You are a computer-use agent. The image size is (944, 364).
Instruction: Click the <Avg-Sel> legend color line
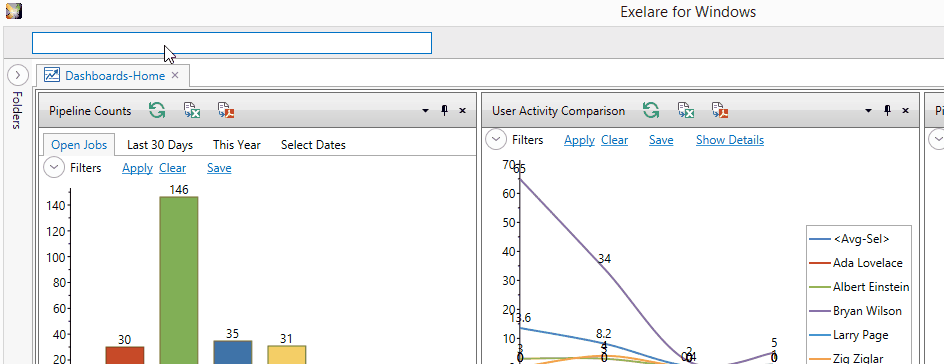819,239
